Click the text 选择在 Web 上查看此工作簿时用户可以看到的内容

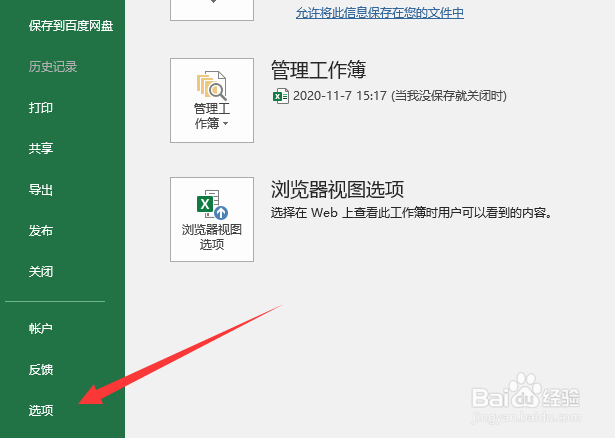411,213
